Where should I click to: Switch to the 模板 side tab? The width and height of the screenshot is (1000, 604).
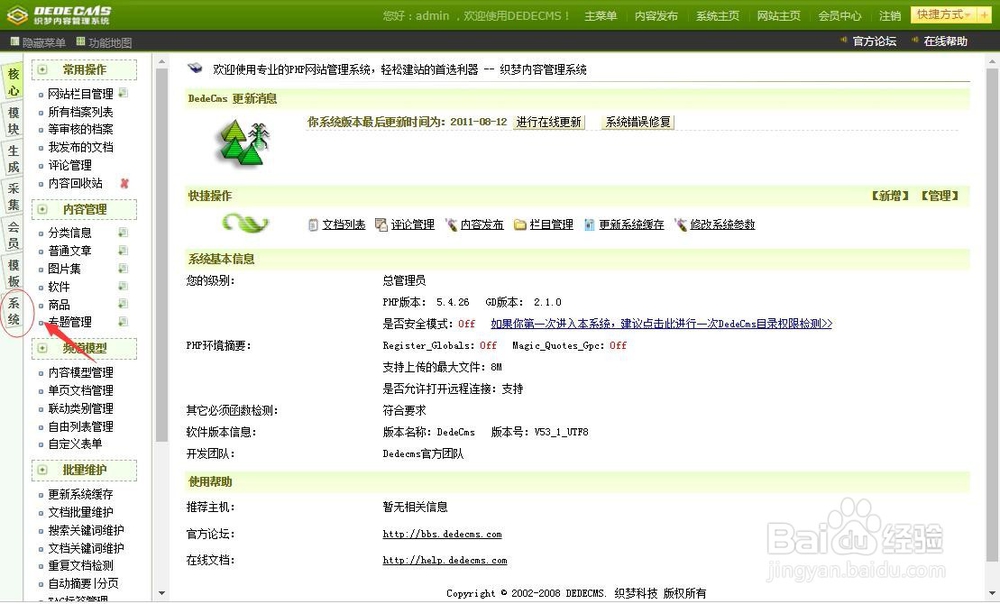13,273
